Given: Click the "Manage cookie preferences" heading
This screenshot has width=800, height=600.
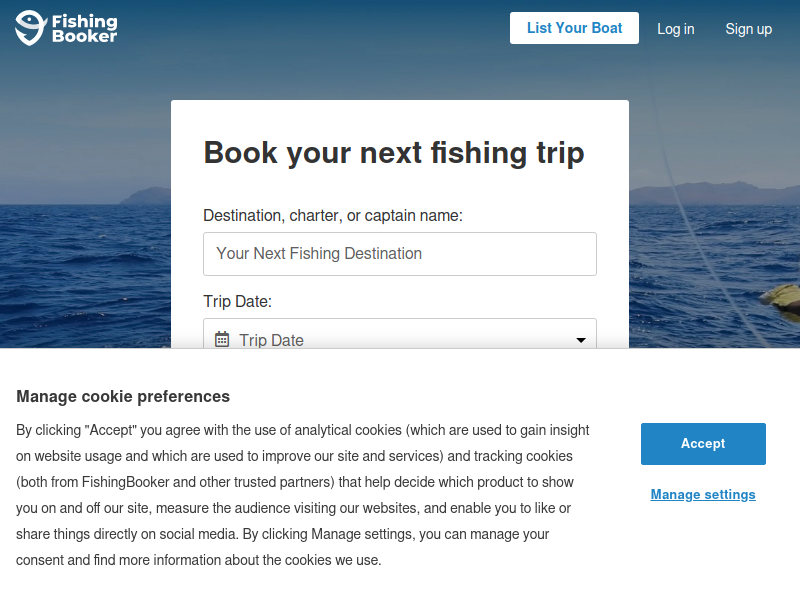Looking at the screenshot, I should (x=123, y=396).
